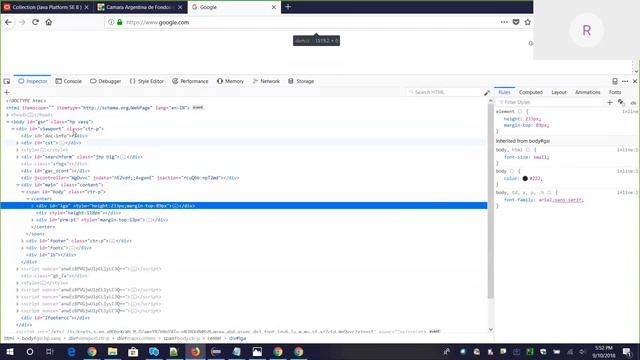Switch to Firefox on the taskbar
The height and width of the screenshot is (360, 640).
196,351
